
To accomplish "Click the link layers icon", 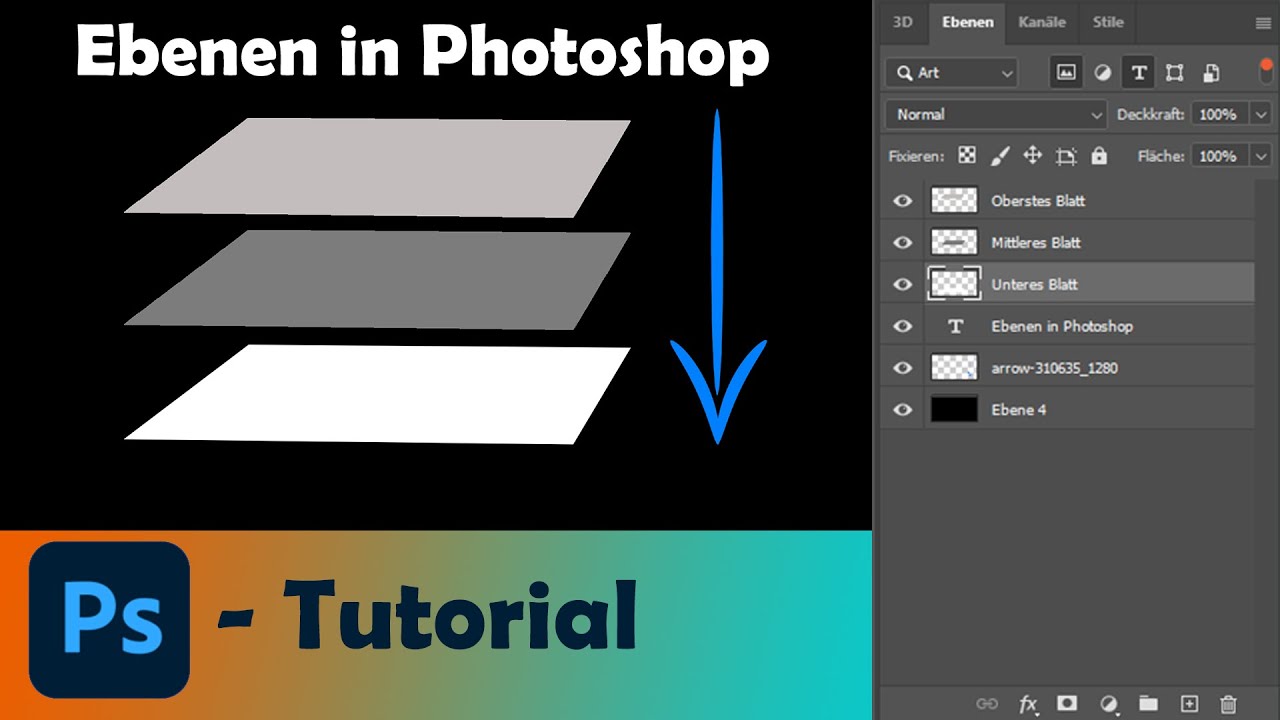I will point(987,704).
